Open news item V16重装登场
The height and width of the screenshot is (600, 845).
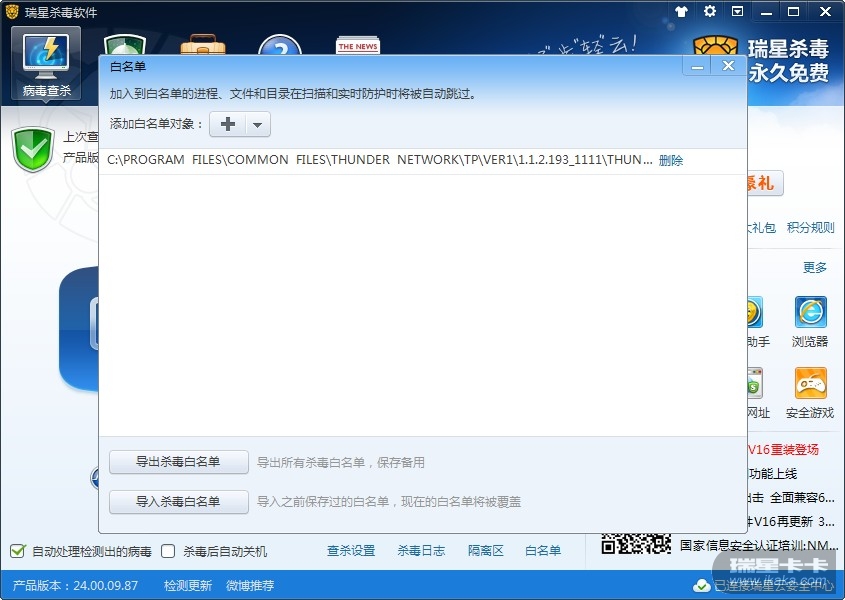(783, 450)
